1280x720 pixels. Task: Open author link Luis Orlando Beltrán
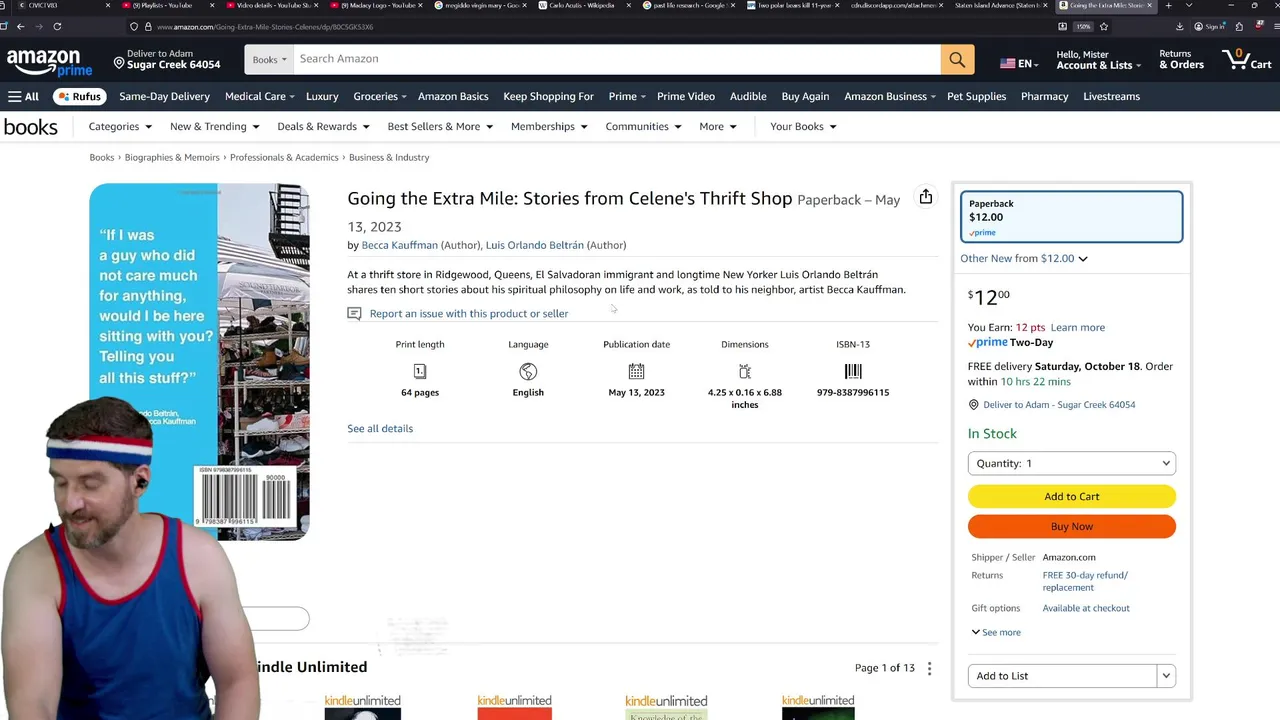[534, 245]
